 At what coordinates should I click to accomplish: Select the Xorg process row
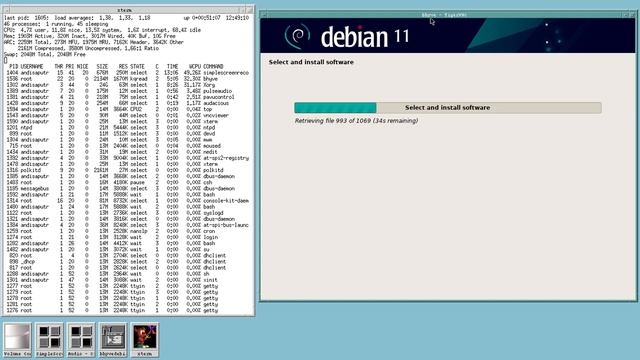pyautogui.click(x=128, y=85)
